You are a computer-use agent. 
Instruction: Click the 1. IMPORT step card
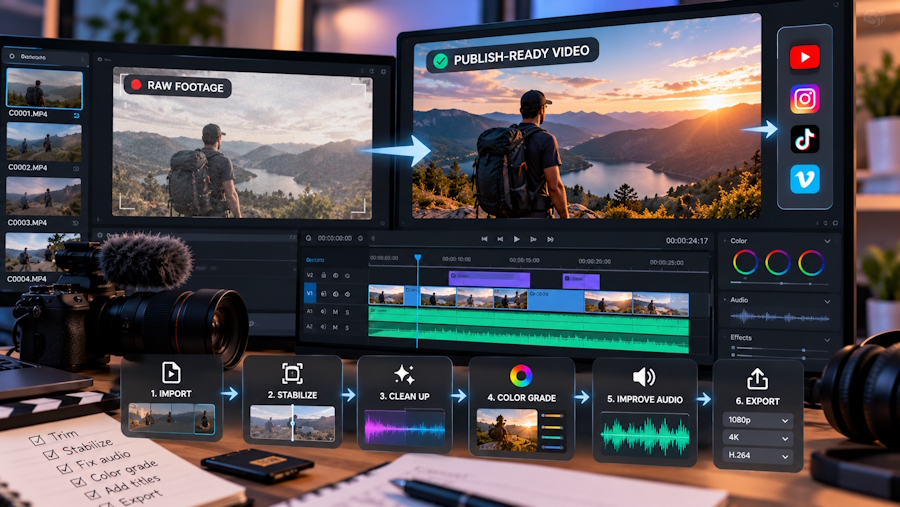tap(172, 398)
